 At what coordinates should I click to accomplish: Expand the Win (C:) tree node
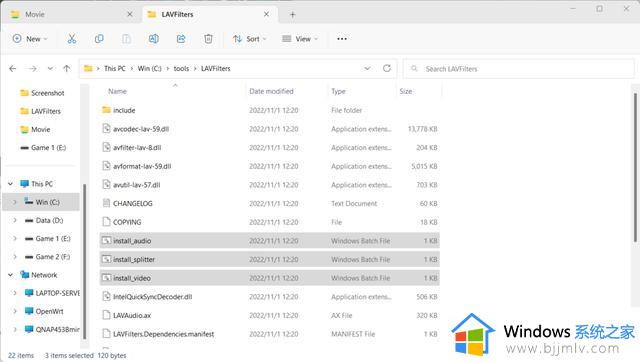15,202
